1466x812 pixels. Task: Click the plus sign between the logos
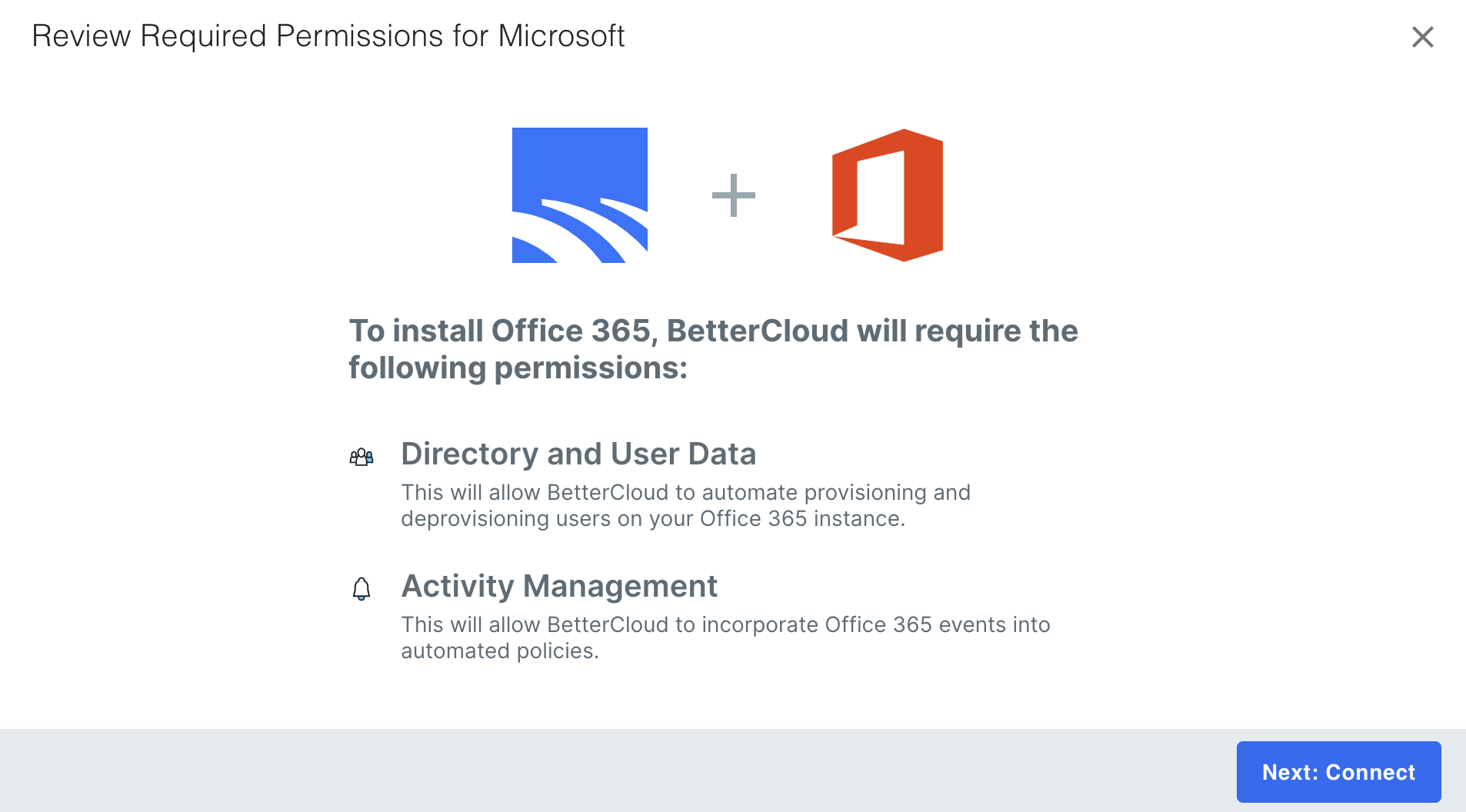click(x=733, y=195)
